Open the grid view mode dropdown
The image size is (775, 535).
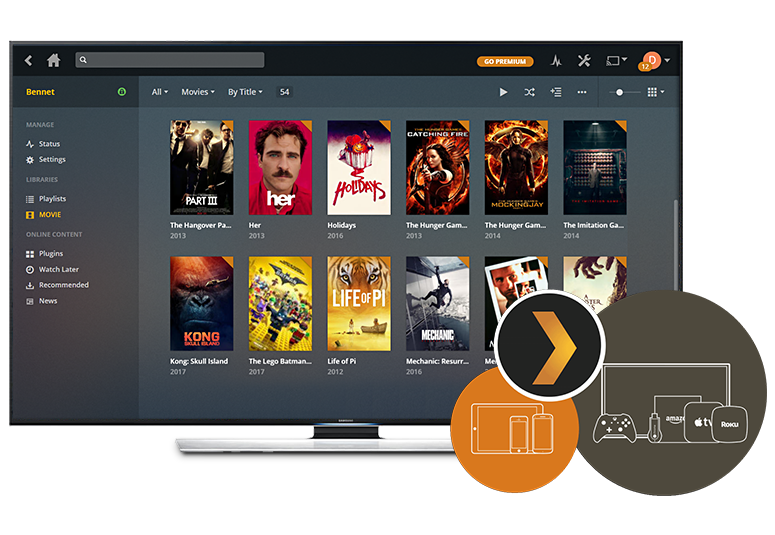(656, 92)
